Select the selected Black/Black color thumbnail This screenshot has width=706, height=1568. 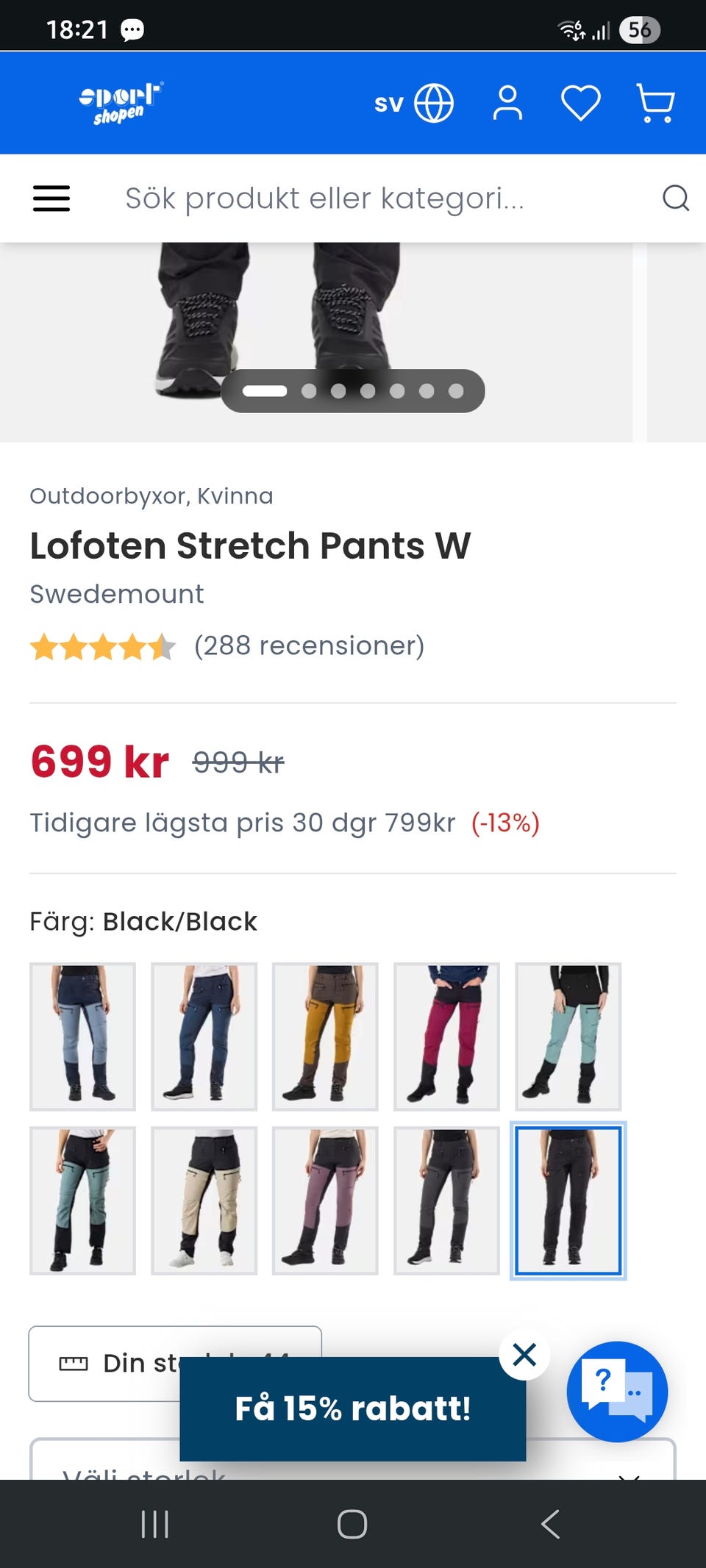pyautogui.click(x=568, y=1200)
